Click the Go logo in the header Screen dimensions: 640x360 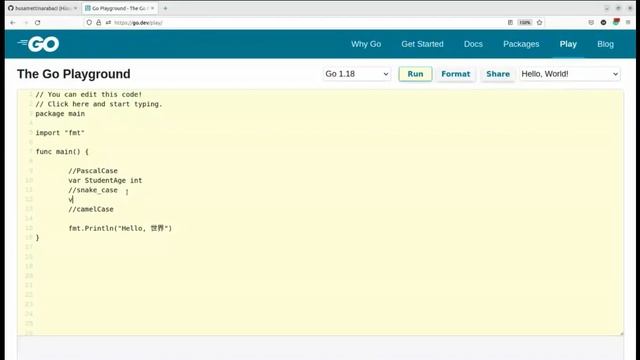(38, 44)
